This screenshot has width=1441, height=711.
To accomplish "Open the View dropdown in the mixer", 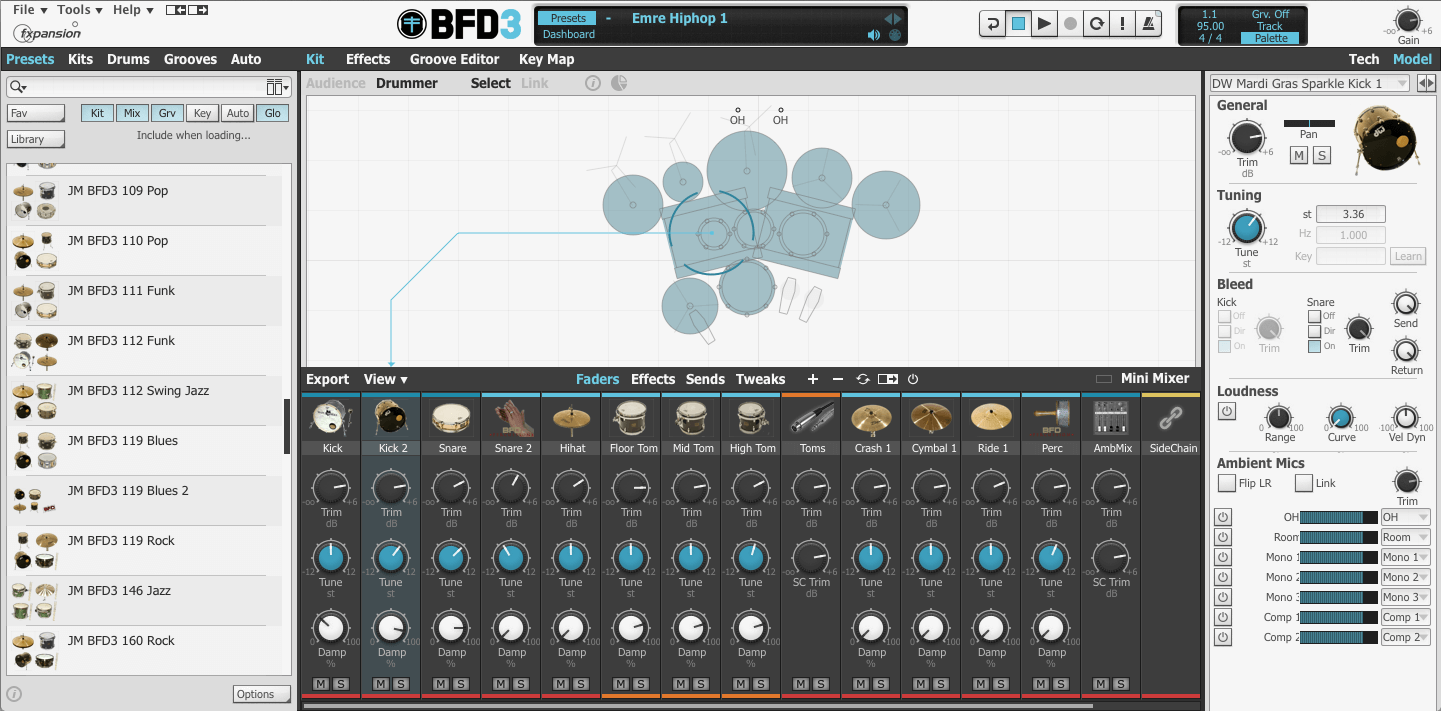I will [x=385, y=379].
